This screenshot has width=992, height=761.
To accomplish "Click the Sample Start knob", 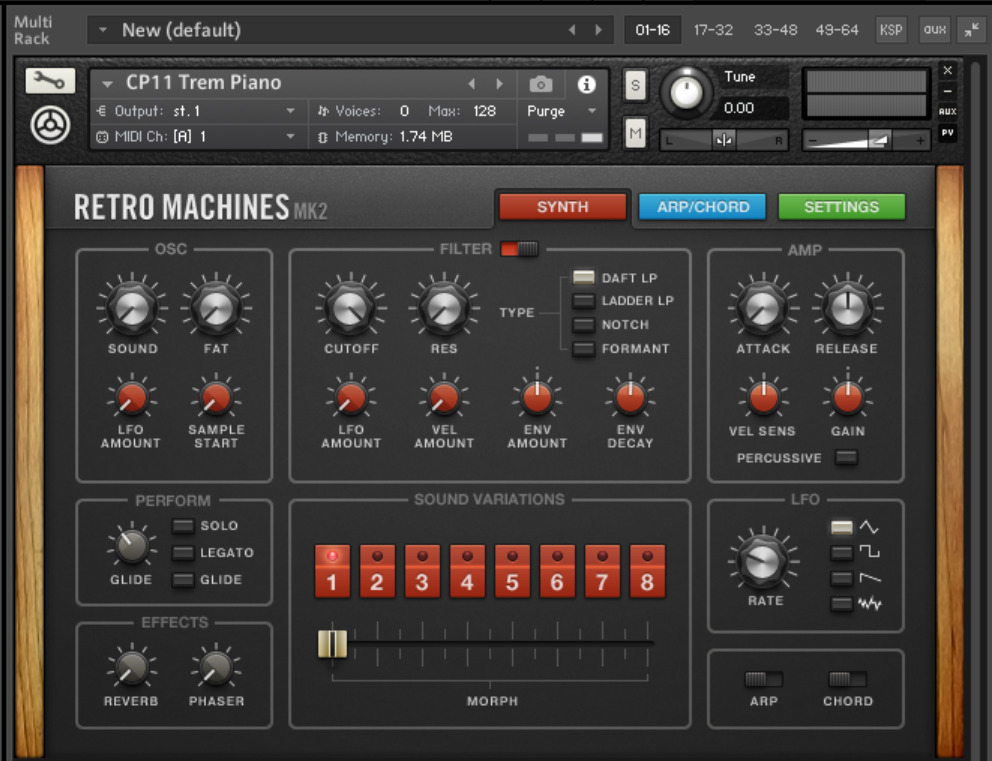I will point(216,399).
